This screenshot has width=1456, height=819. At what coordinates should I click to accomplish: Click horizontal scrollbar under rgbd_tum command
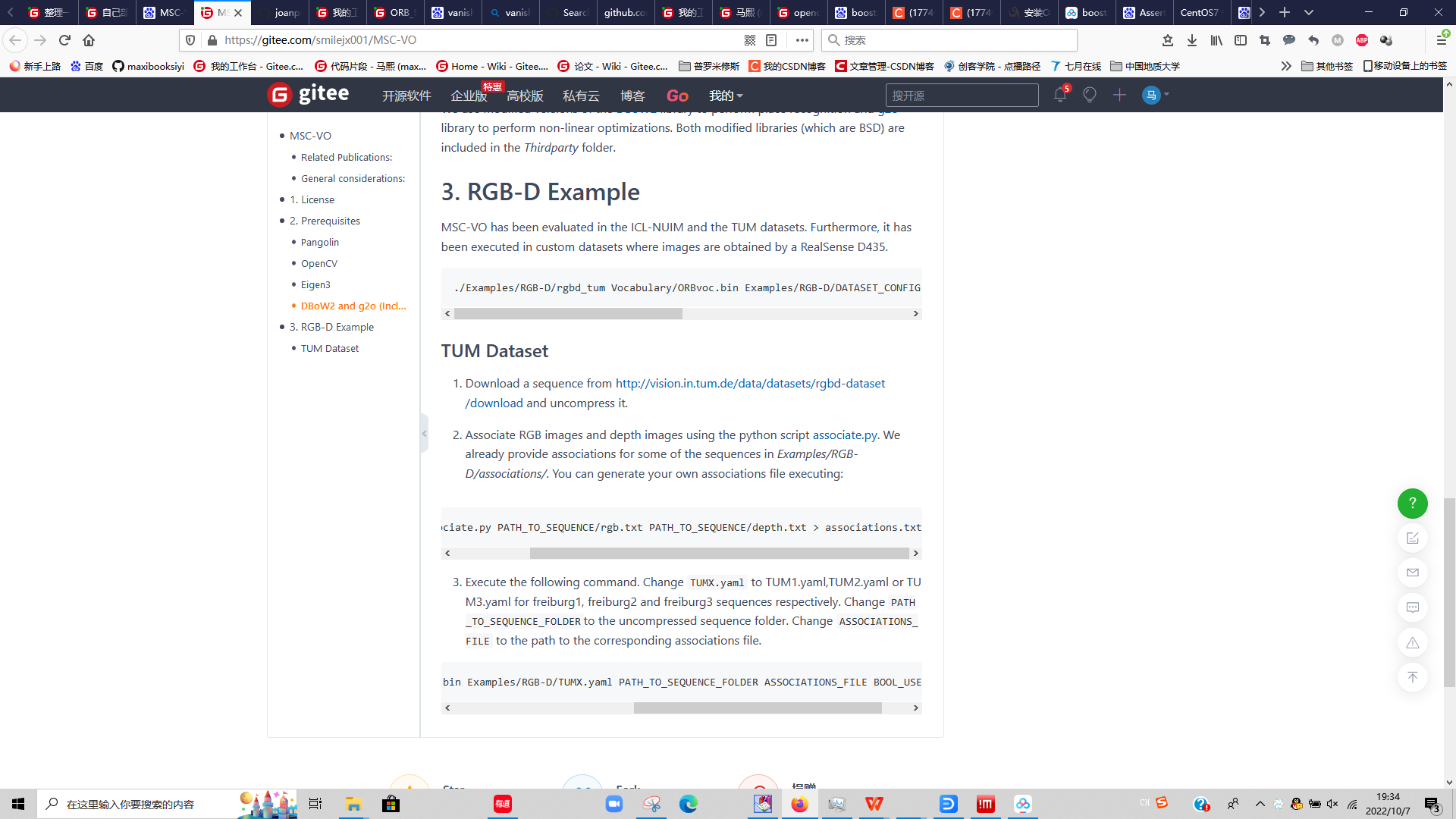[568, 314]
